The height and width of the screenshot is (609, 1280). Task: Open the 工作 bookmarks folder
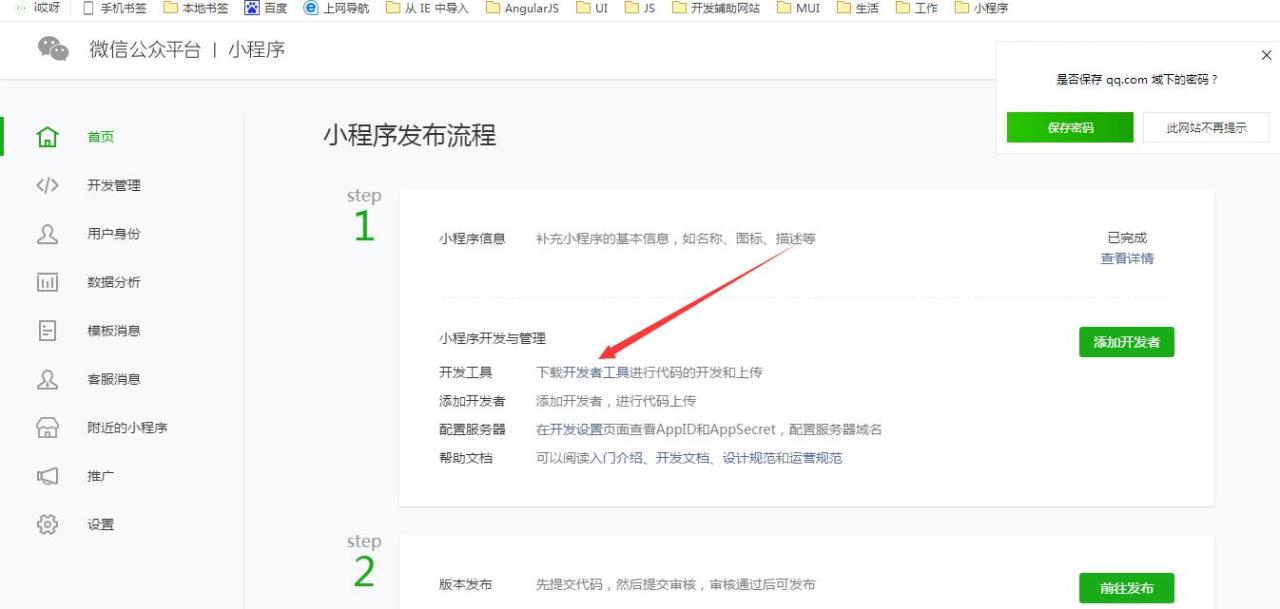point(917,8)
